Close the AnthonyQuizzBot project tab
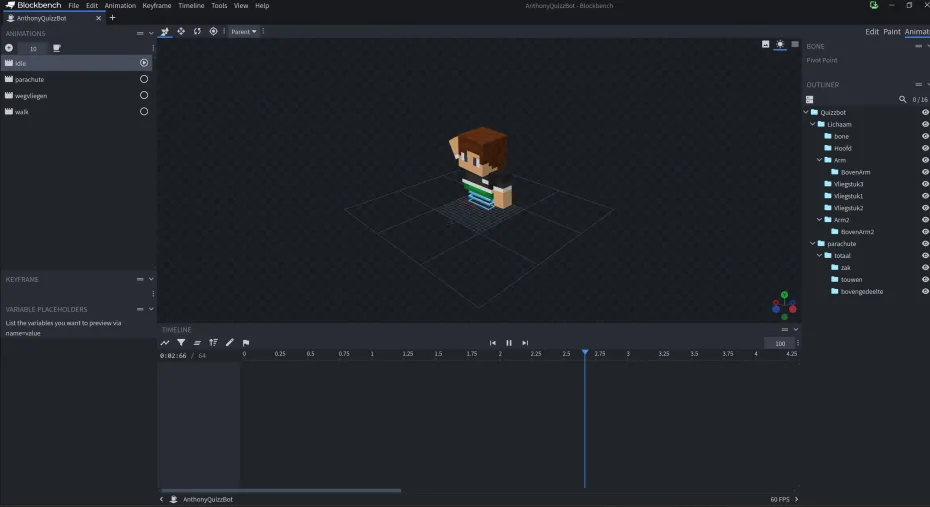 [x=98, y=18]
